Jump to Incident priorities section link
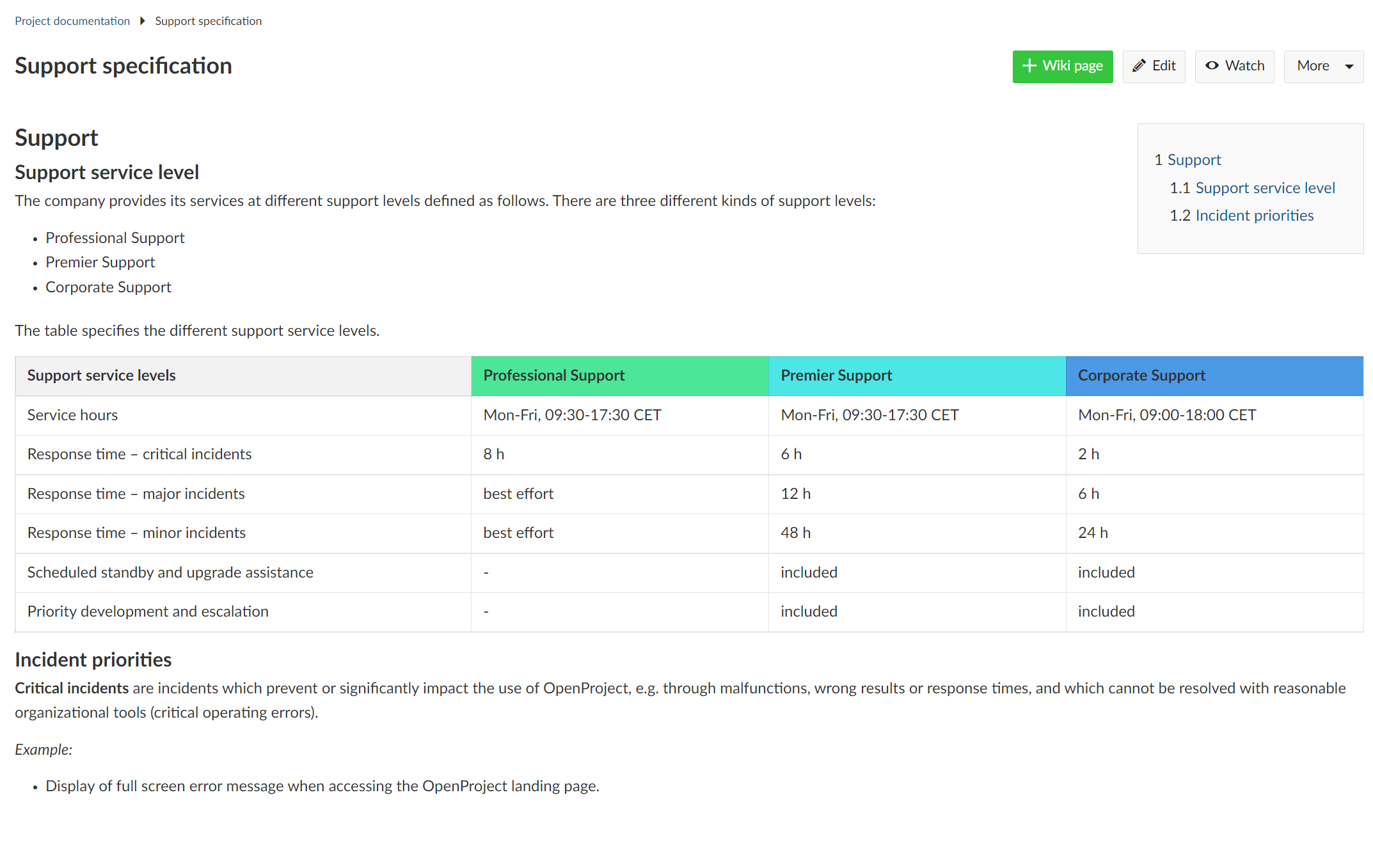The image size is (1373, 868). [1254, 216]
